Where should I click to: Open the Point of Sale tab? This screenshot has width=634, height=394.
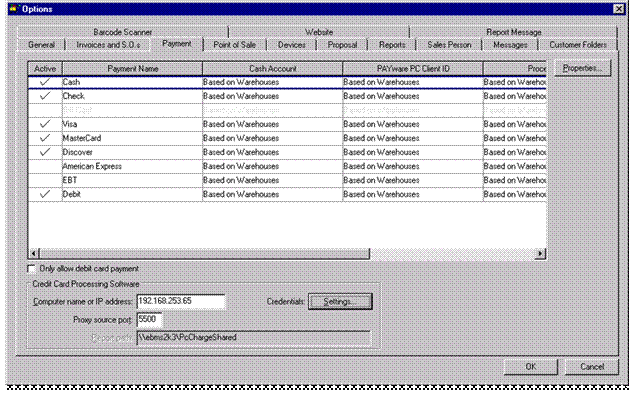point(235,44)
